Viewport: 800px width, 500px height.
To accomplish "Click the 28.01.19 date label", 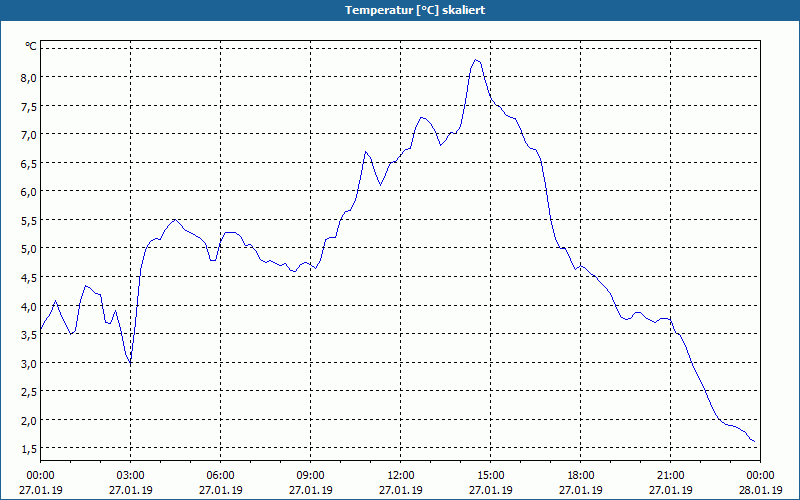I will pyautogui.click(x=760, y=490).
